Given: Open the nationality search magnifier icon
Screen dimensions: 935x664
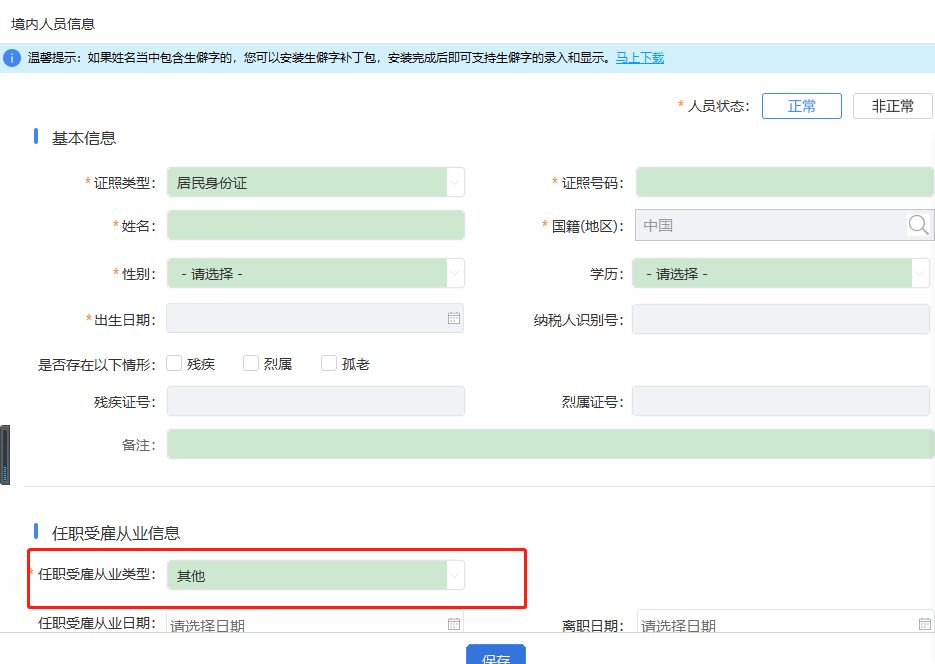Looking at the screenshot, I should pyautogui.click(x=918, y=225).
